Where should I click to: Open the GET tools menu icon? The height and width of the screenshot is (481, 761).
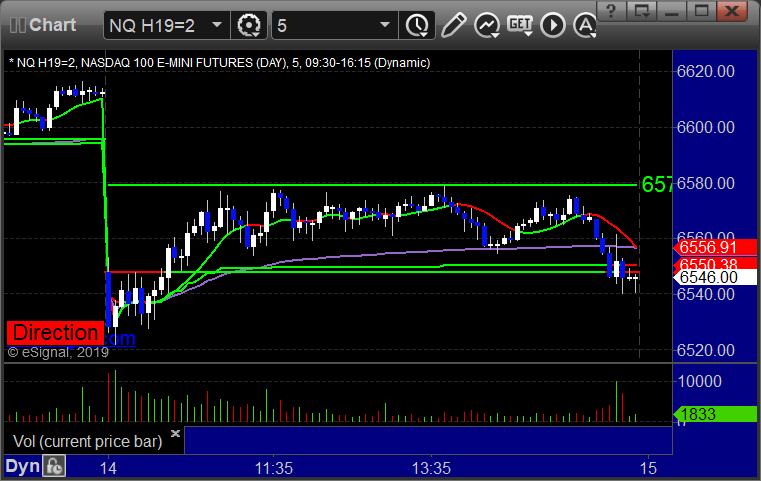520,25
